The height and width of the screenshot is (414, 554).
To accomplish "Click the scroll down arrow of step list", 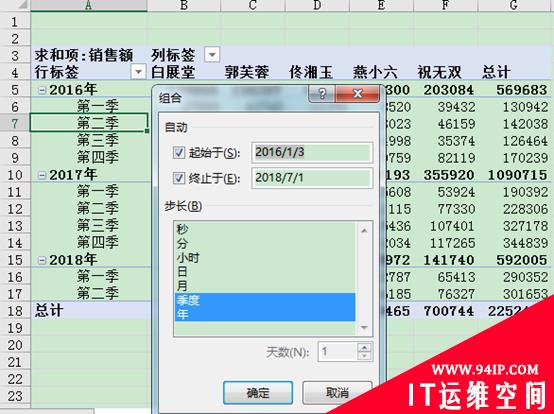I will (x=364, y=328).
